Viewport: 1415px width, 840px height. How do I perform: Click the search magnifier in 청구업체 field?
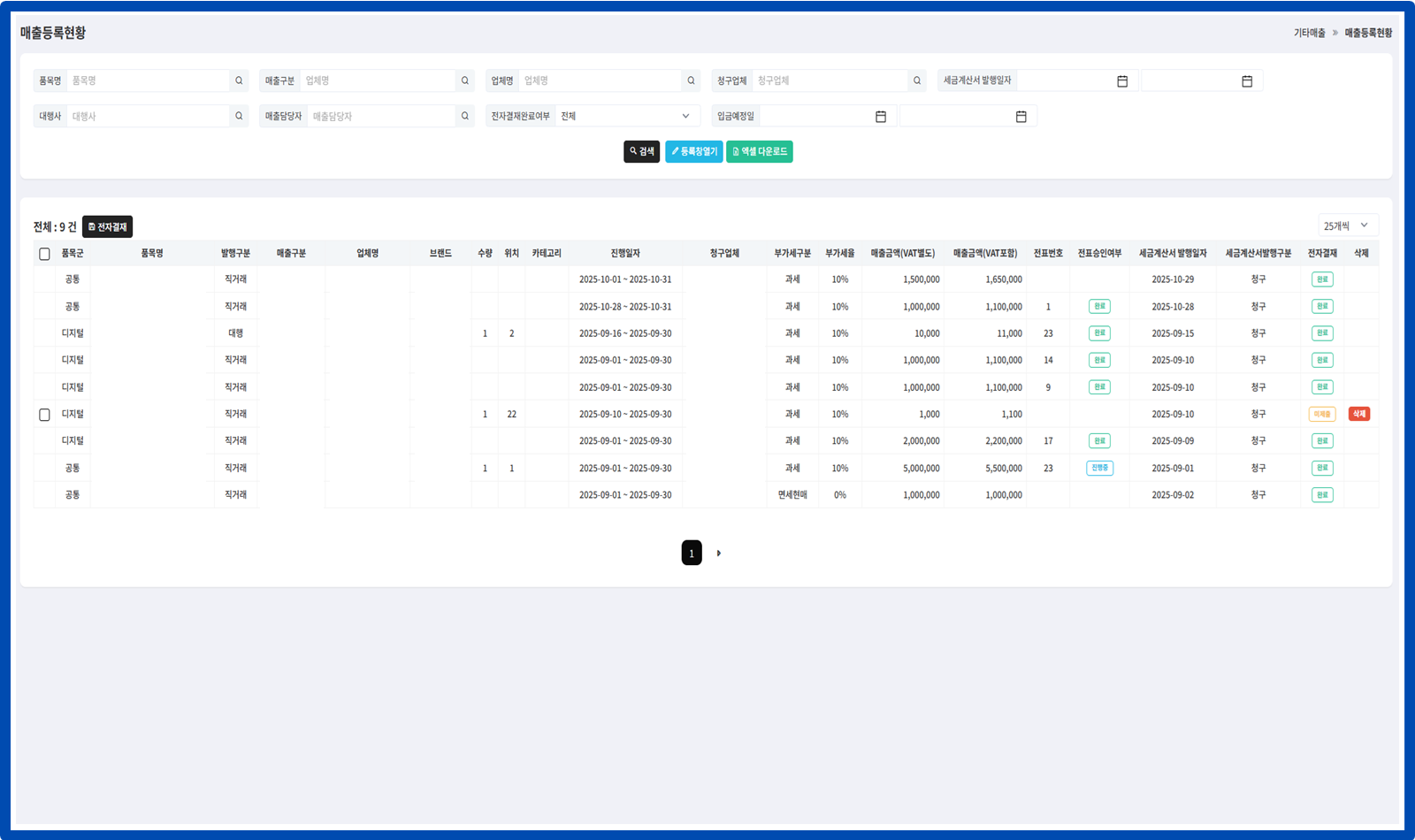tap(917, 80)
